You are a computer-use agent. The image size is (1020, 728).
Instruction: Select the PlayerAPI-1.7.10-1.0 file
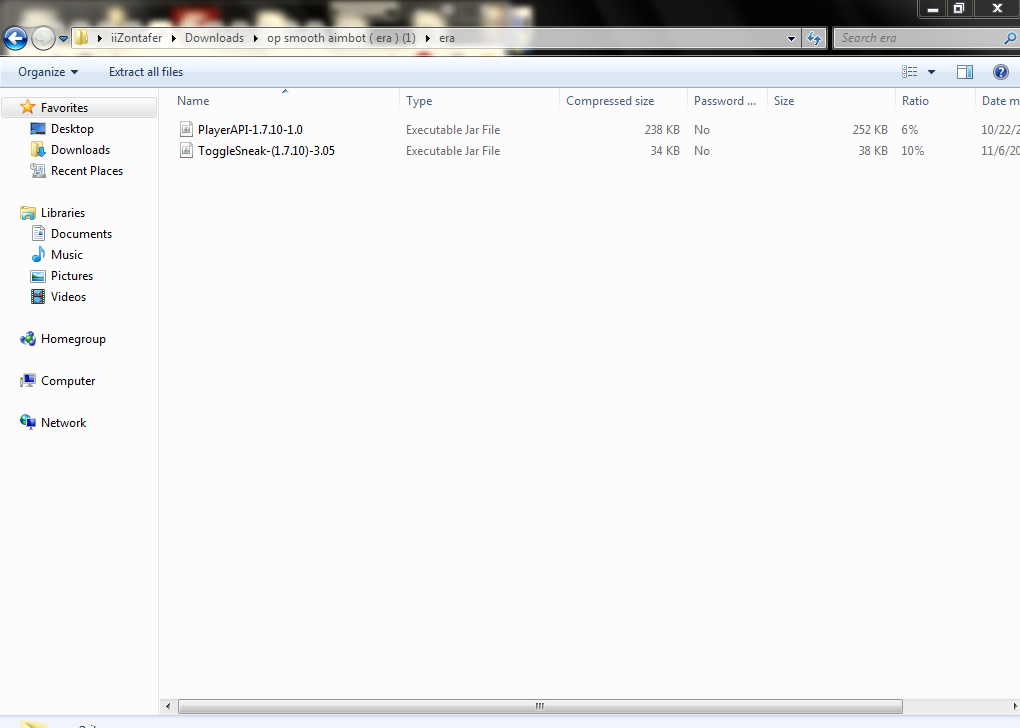[250, 129]
